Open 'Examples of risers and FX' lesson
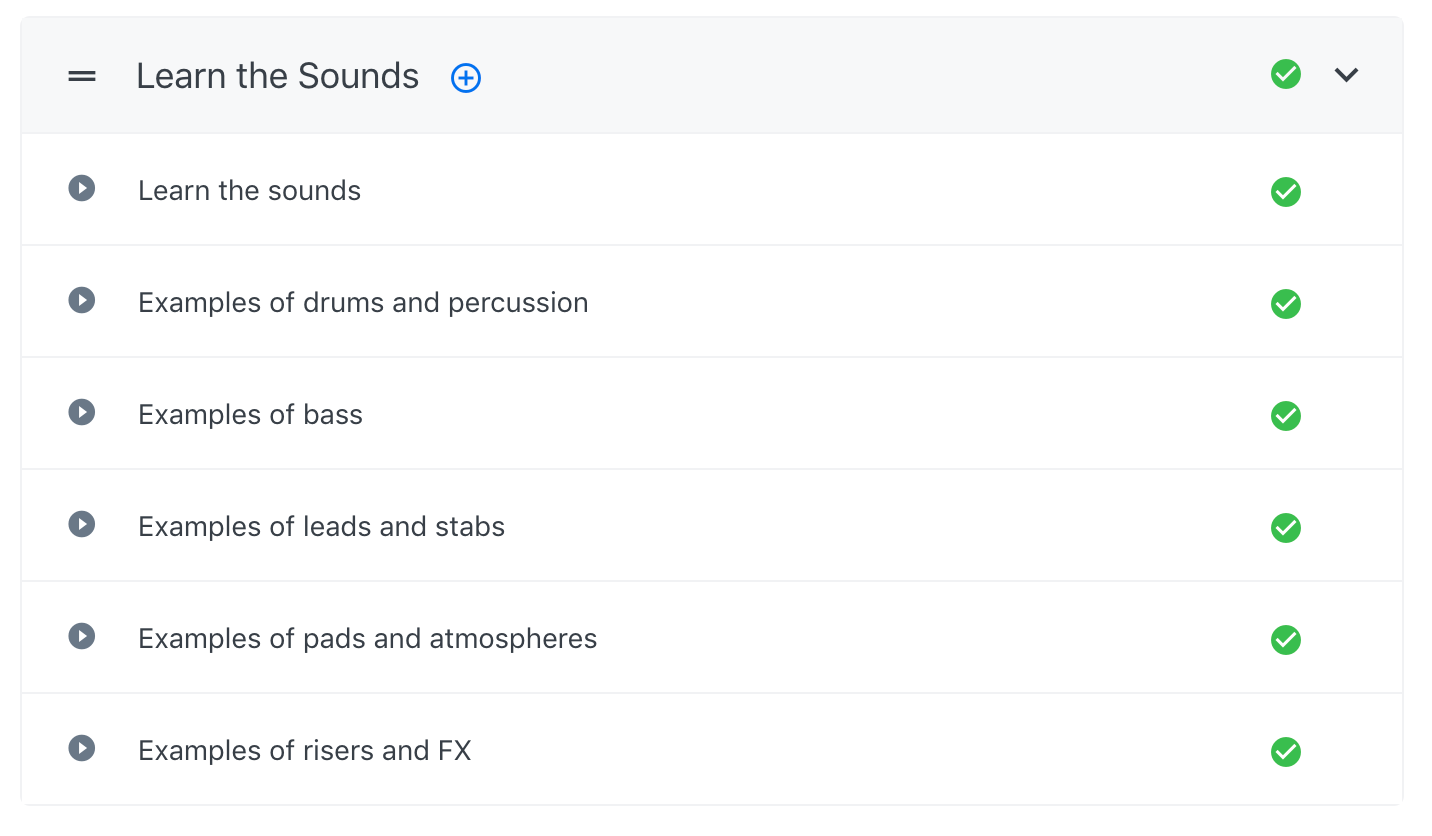 point(304,751)
